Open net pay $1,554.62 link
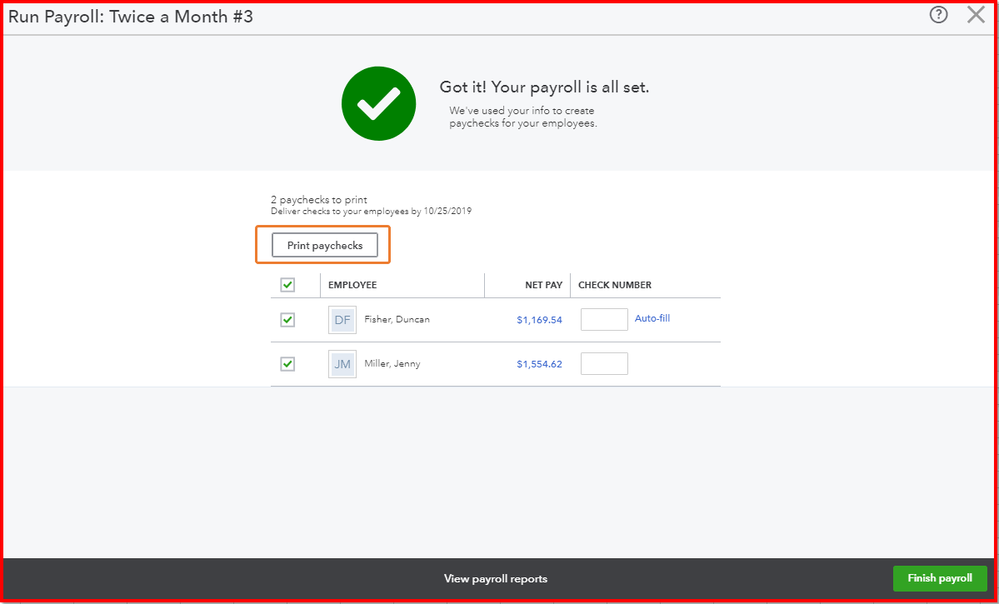 (x=539, y=364)
